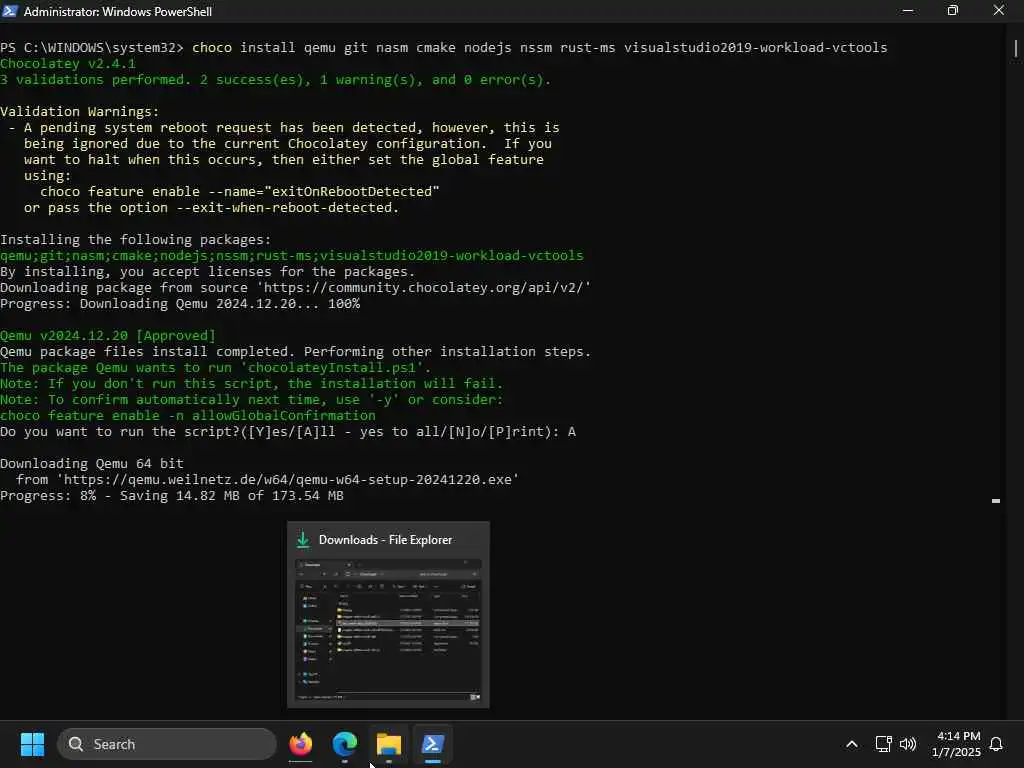This screenshot has width=1024, height=768.
Task: Launch Firefox from the taskbar
Action: (300, 744)
